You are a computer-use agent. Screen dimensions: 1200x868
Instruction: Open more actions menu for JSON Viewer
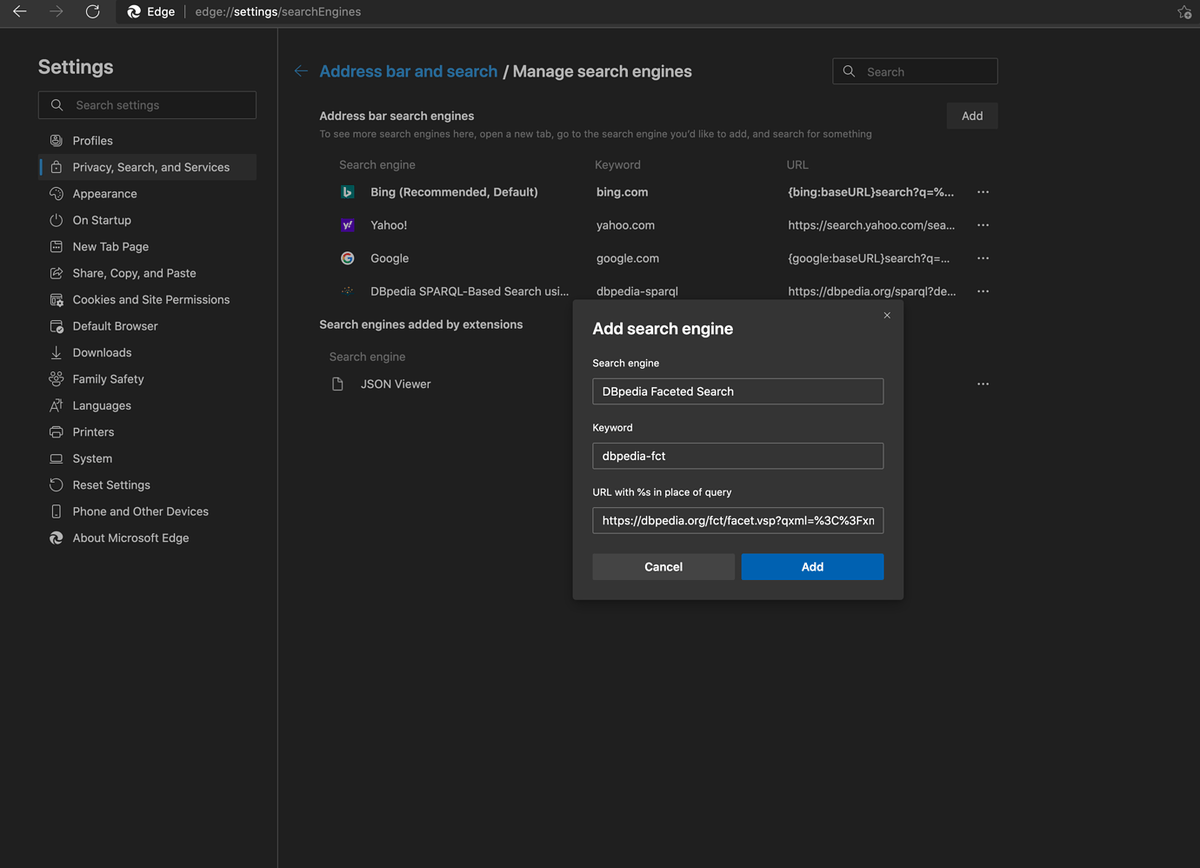coord(983,384)
